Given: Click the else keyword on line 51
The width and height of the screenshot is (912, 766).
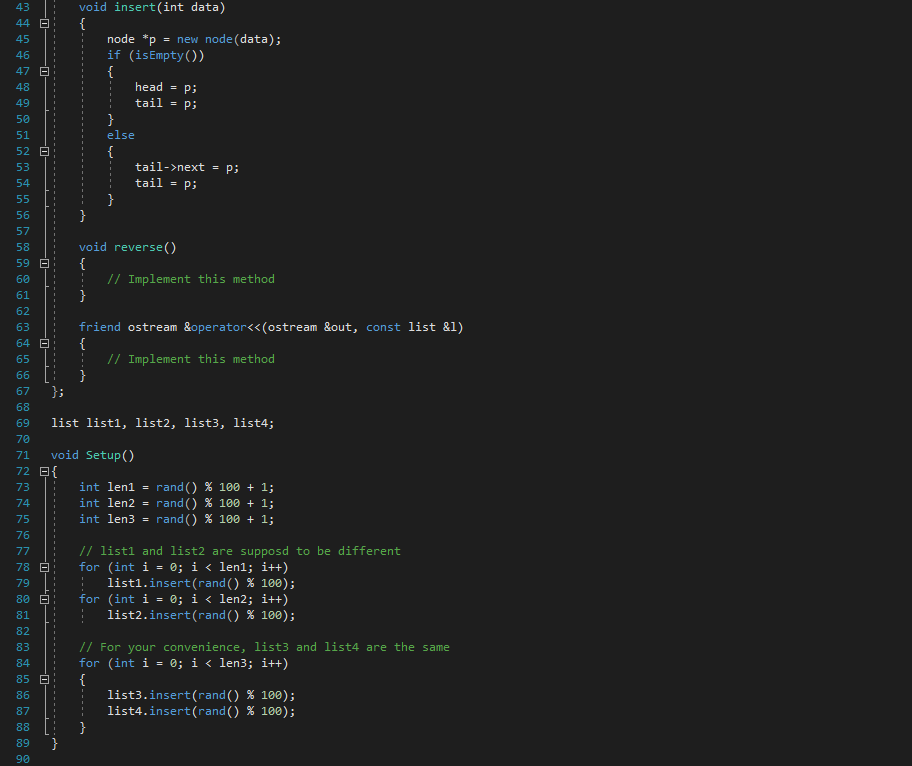Looking at the screenshot, I should click(x=121, y=136).
